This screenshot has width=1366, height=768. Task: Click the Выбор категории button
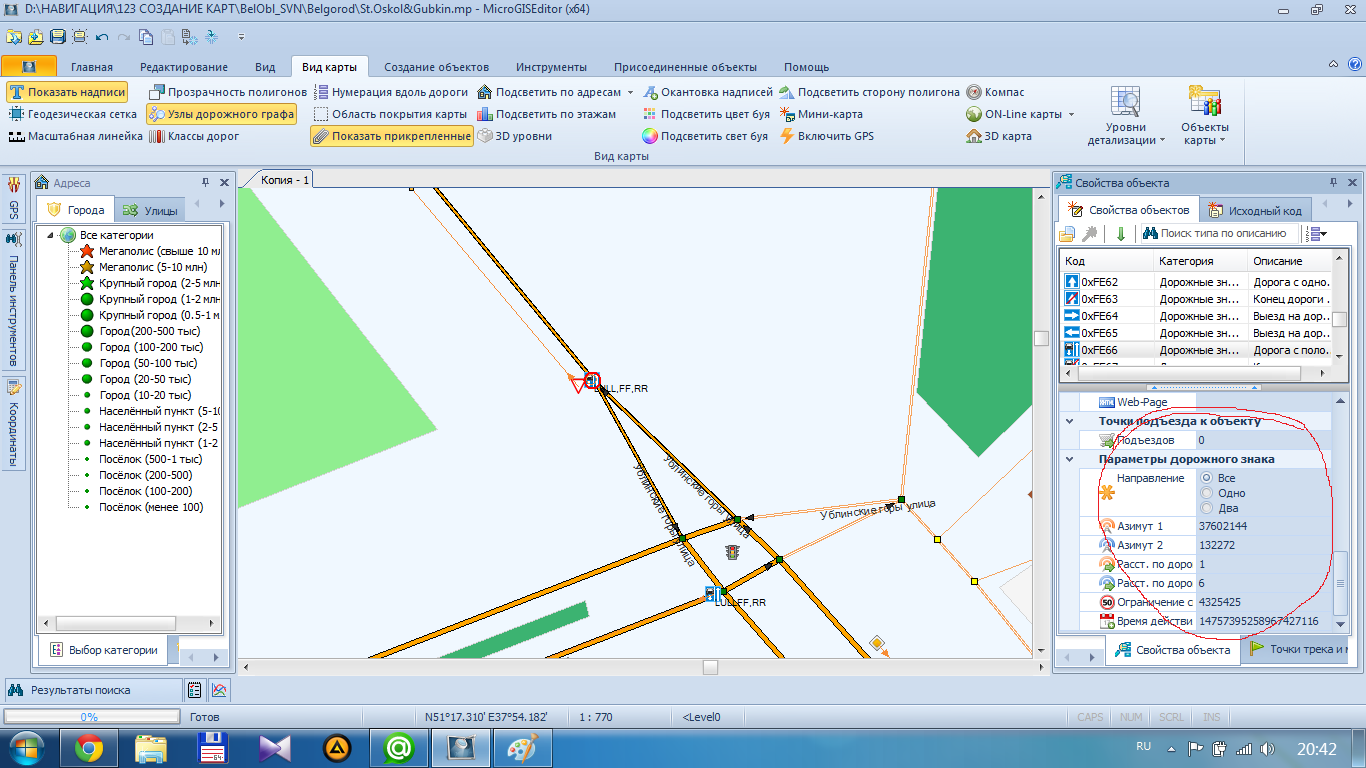(103, 650)
